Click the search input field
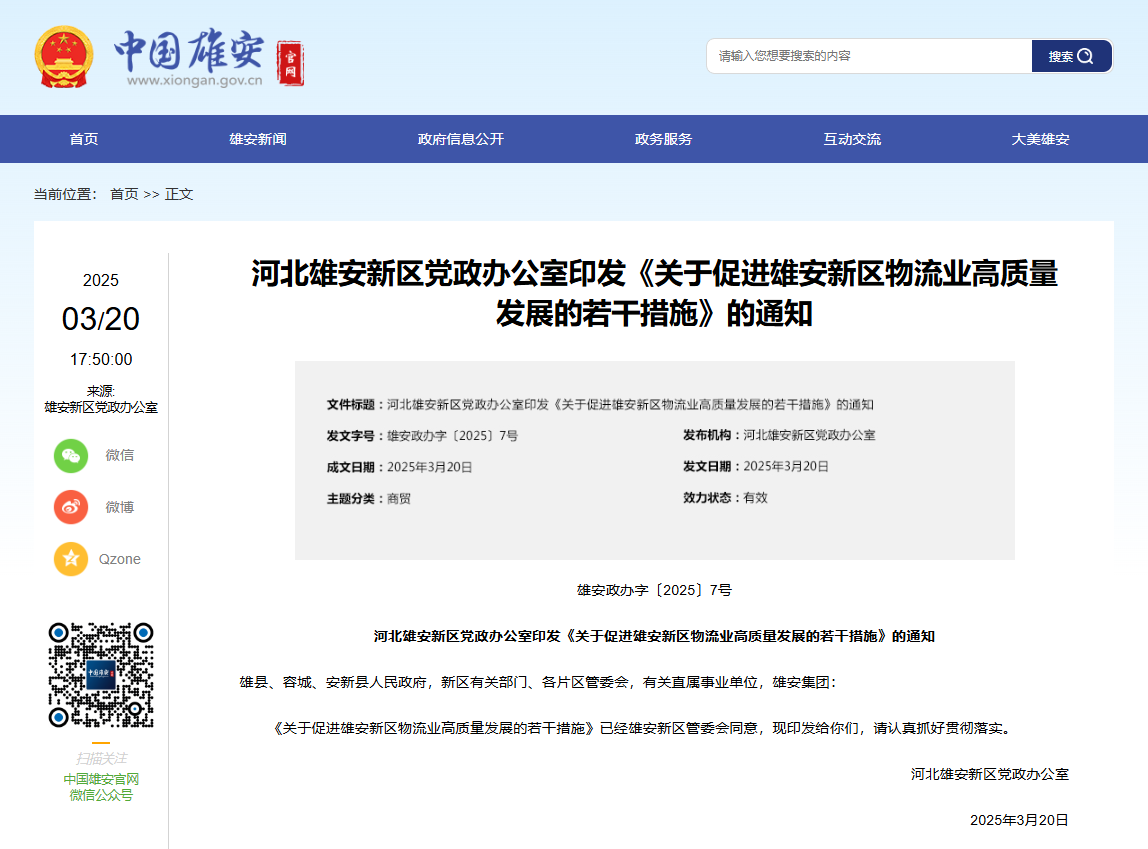The height and width of the screenshot is (849, 1148). click(868, 56)
